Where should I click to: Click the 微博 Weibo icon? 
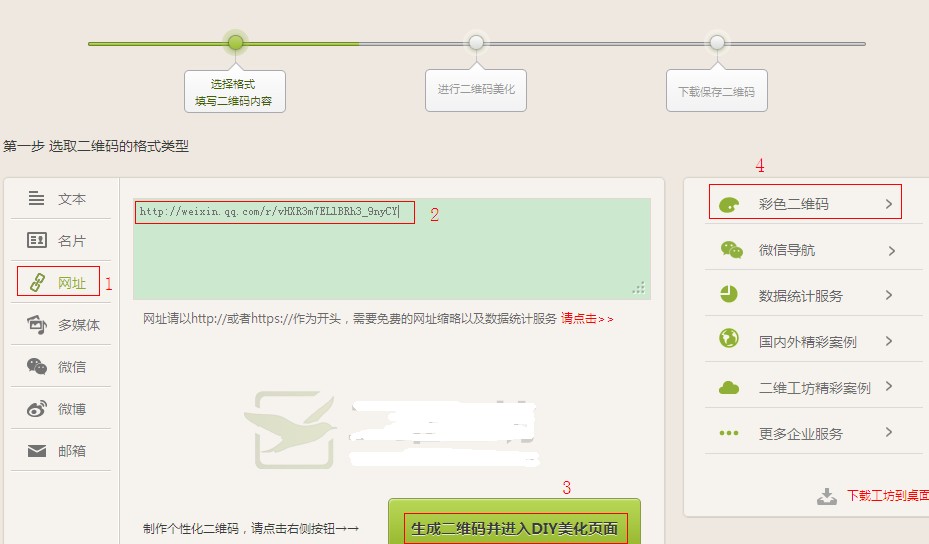click(37, 408)
